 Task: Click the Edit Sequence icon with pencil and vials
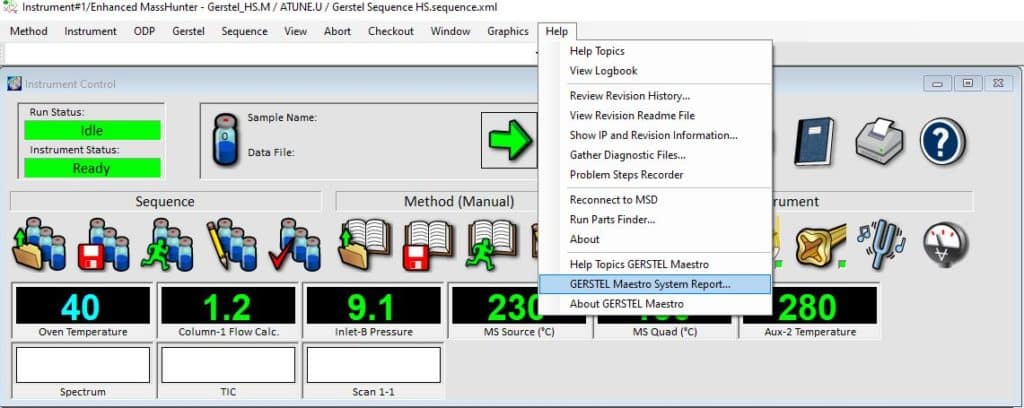(x=231, y=245)
